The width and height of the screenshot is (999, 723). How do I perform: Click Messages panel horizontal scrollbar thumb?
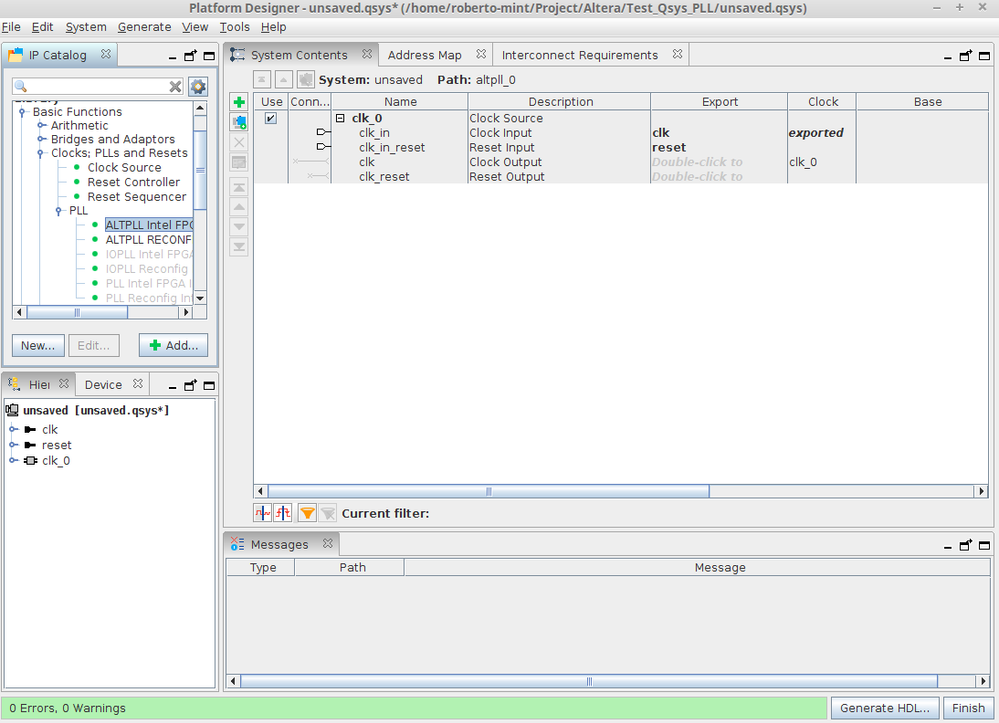pos(589,681)
